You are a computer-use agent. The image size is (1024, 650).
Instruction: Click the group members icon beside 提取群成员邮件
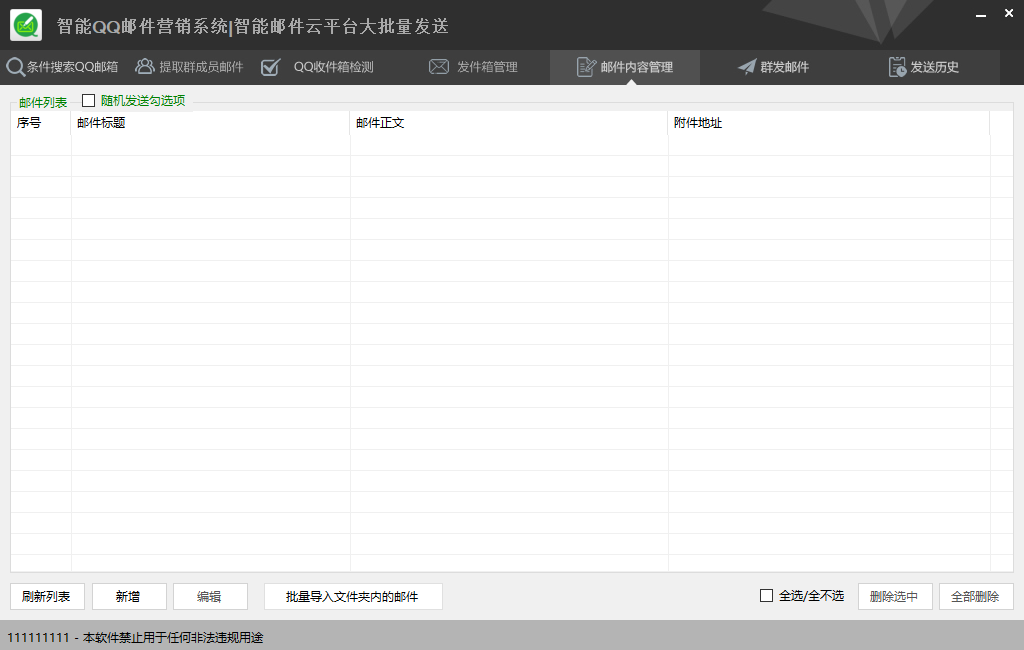pos(144,66)
